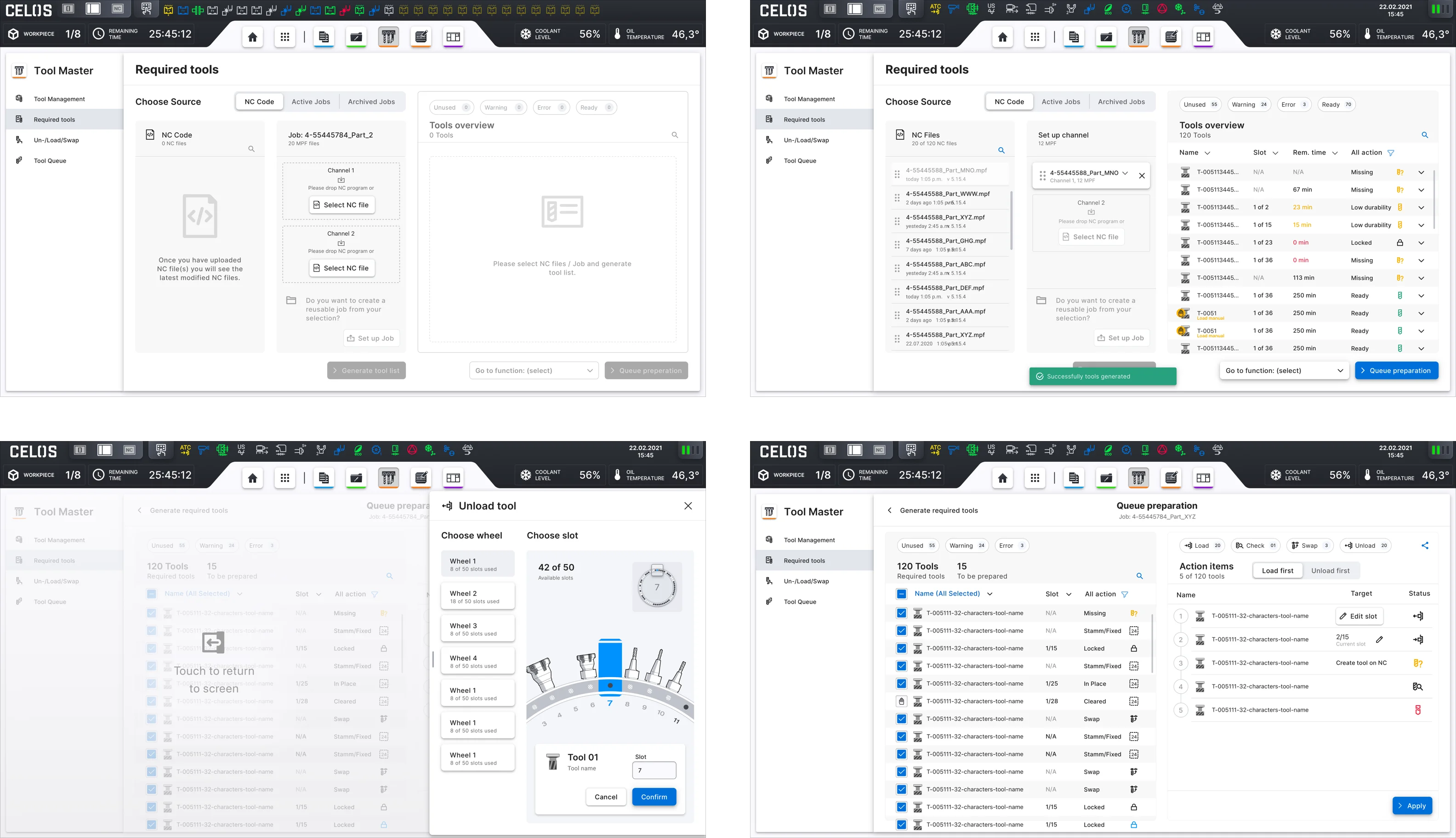Image resolution: width=1456 pixels, height=838 pixels.
Task: Click the lock icon in the 1 of 23 Locked row
Action: pos(1399,242)
